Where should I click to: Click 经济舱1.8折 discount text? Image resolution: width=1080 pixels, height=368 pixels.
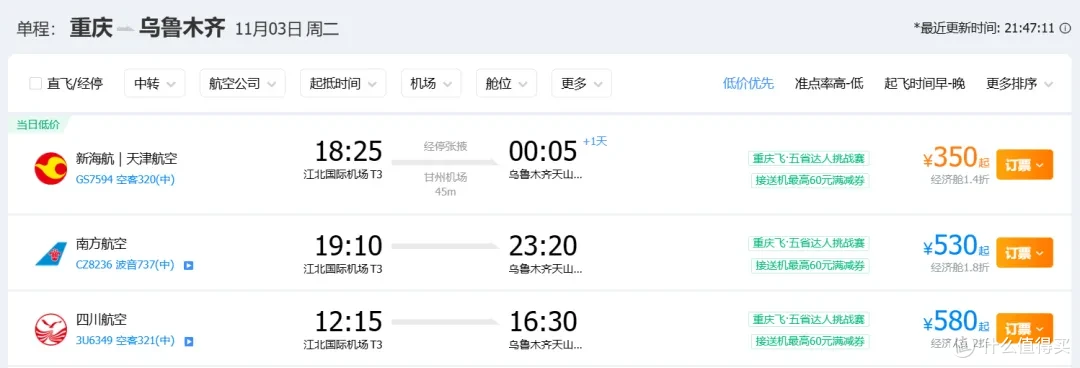pyautogui.click(x=959, y=267)
